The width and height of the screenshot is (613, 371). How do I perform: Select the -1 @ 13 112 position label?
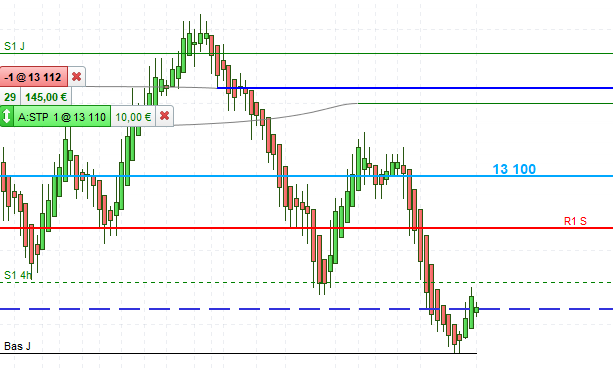(34, 77)
